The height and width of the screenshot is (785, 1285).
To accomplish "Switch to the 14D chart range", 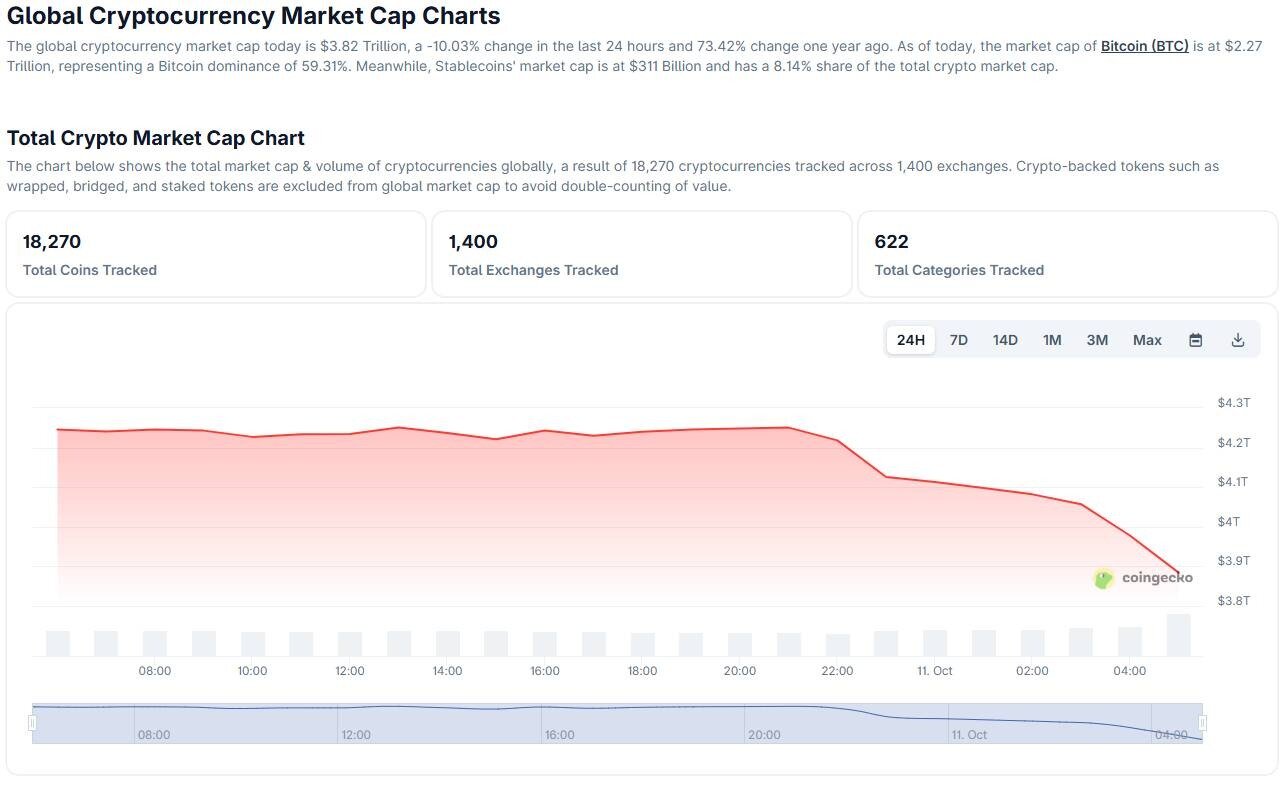I will (1005, 340).
